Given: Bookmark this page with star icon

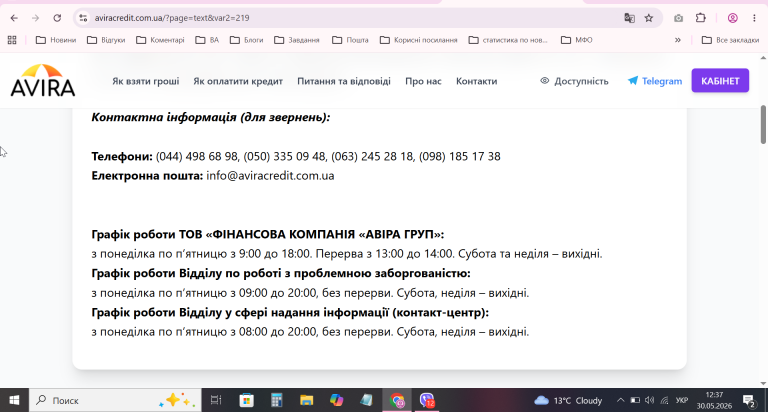Looking at the screenshot, I should (x=649, y=18).
